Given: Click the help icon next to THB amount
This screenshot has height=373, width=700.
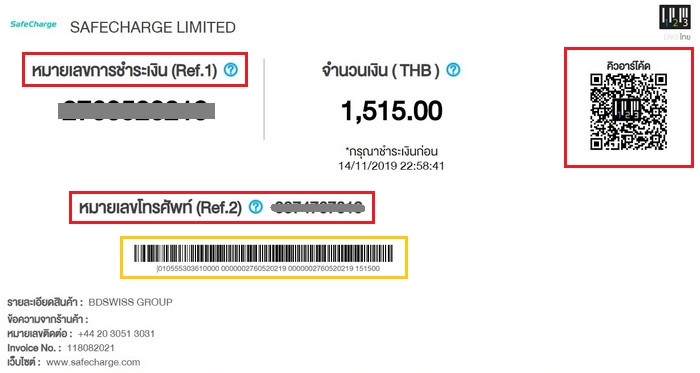Looking at the screenshot, I should [x=453, y=70].
